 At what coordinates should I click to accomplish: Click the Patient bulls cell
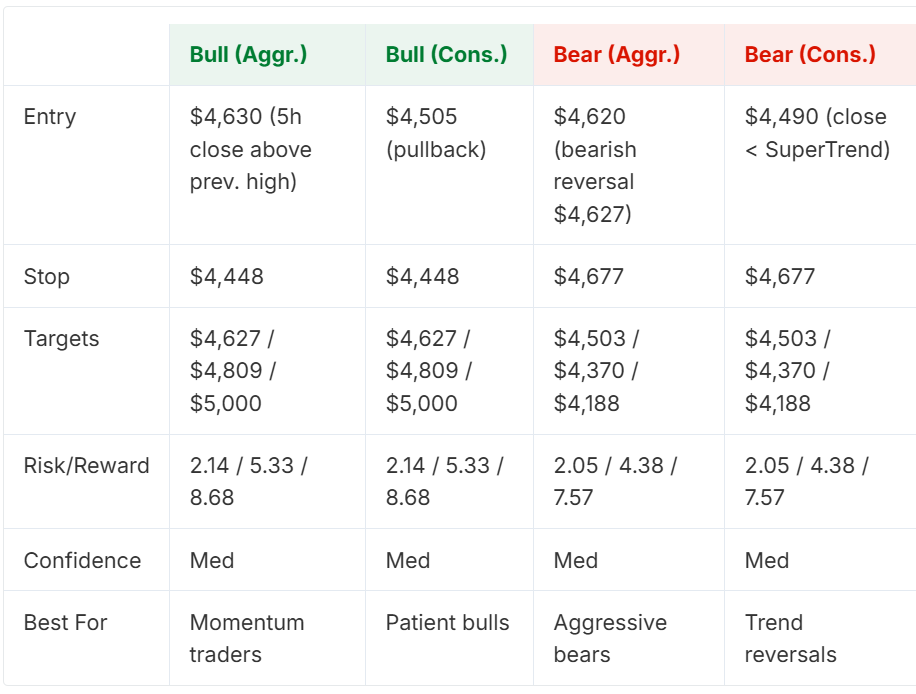pos(449,638)
